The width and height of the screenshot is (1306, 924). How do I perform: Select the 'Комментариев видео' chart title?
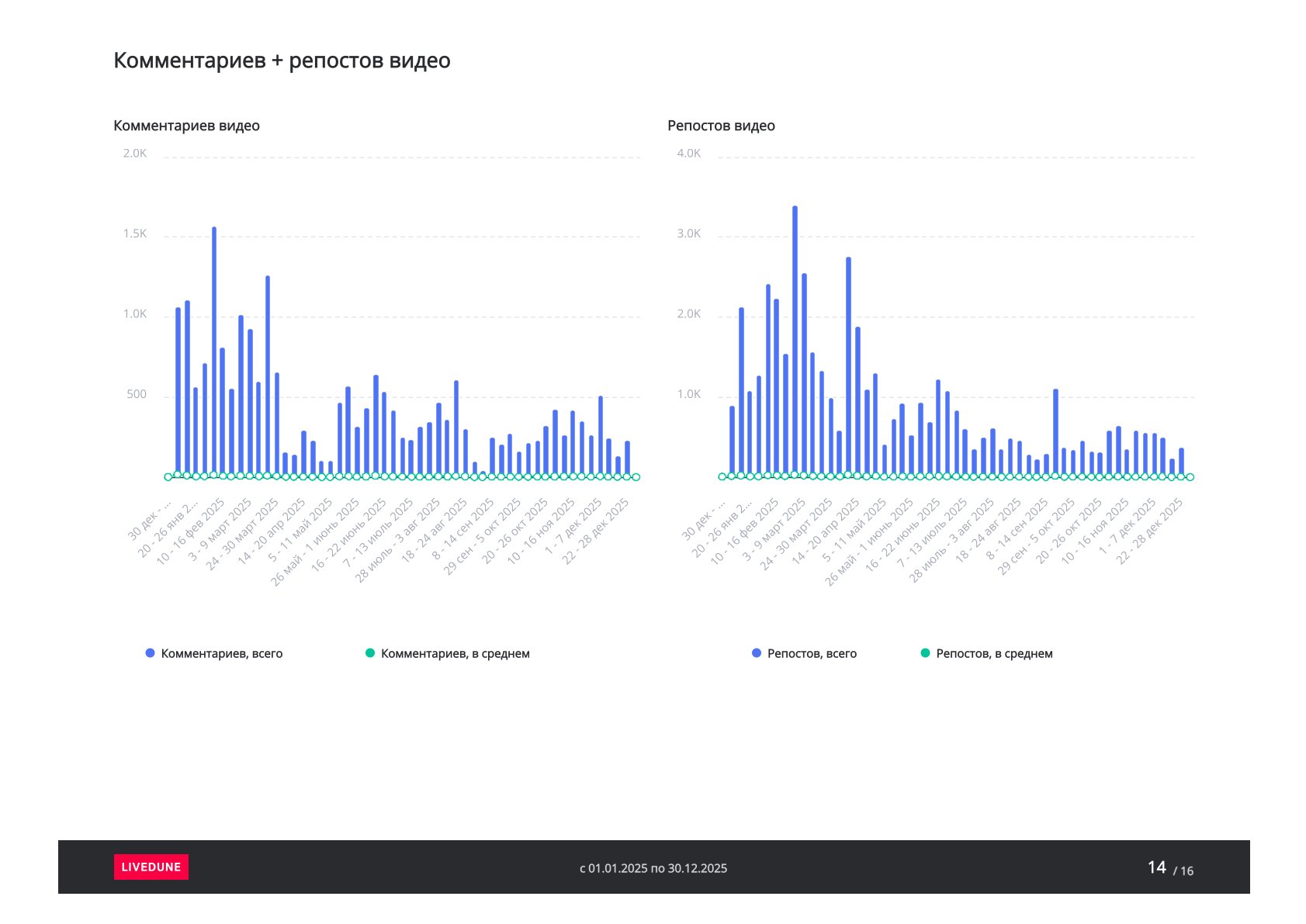point(186,126)
